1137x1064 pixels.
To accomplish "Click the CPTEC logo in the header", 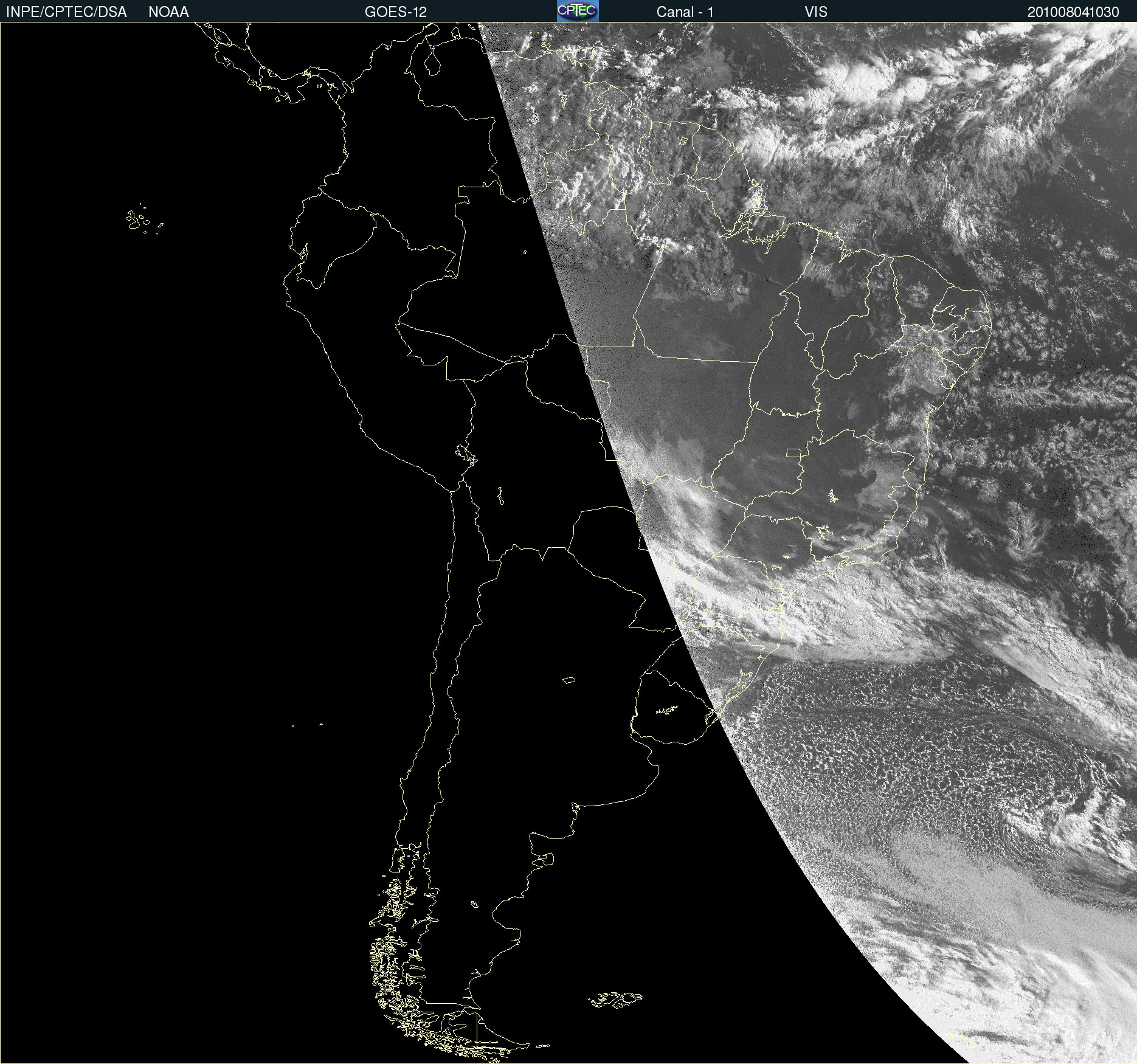I will [x=578, y=11].
